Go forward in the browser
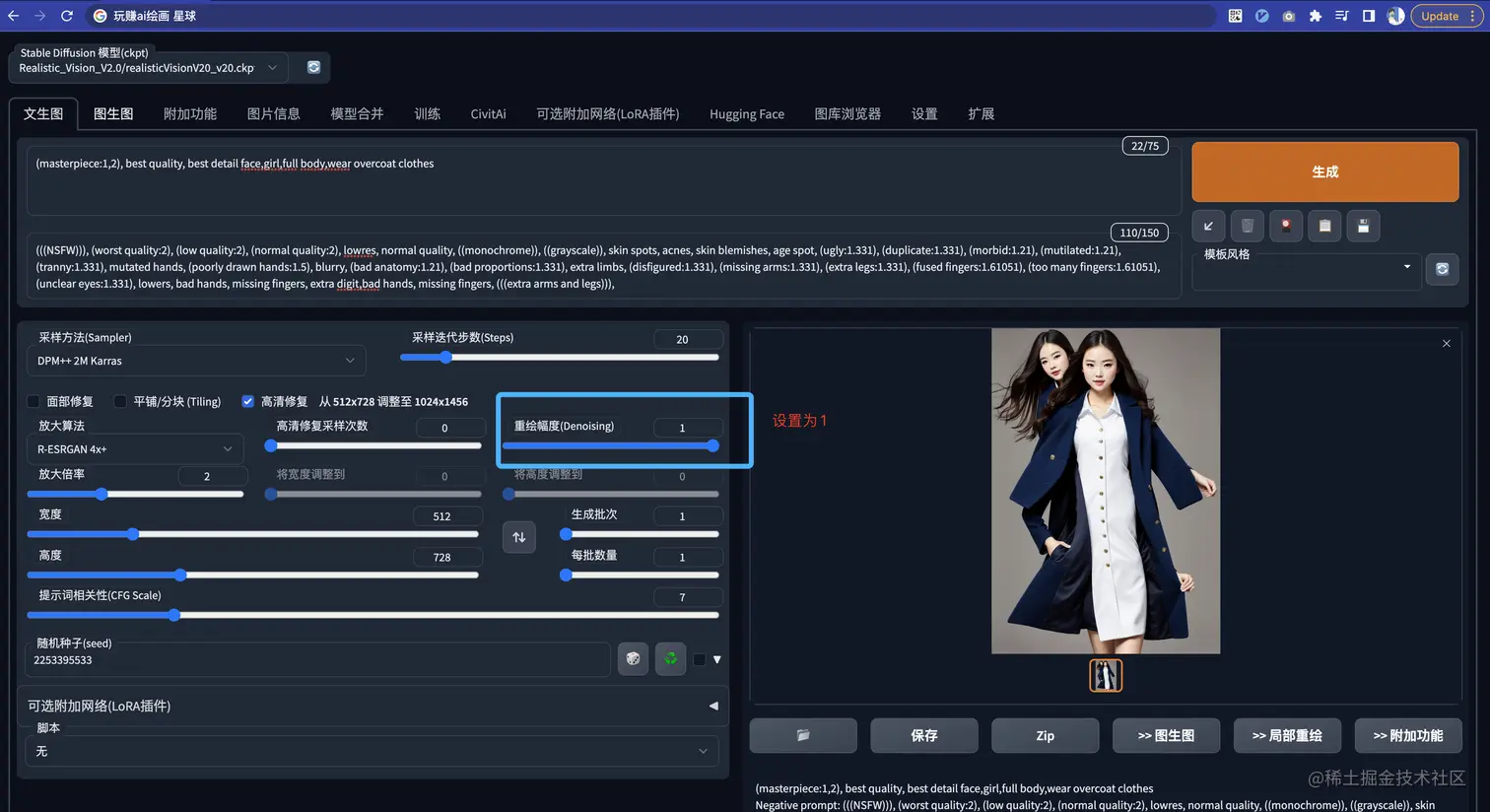 [40, 16]
